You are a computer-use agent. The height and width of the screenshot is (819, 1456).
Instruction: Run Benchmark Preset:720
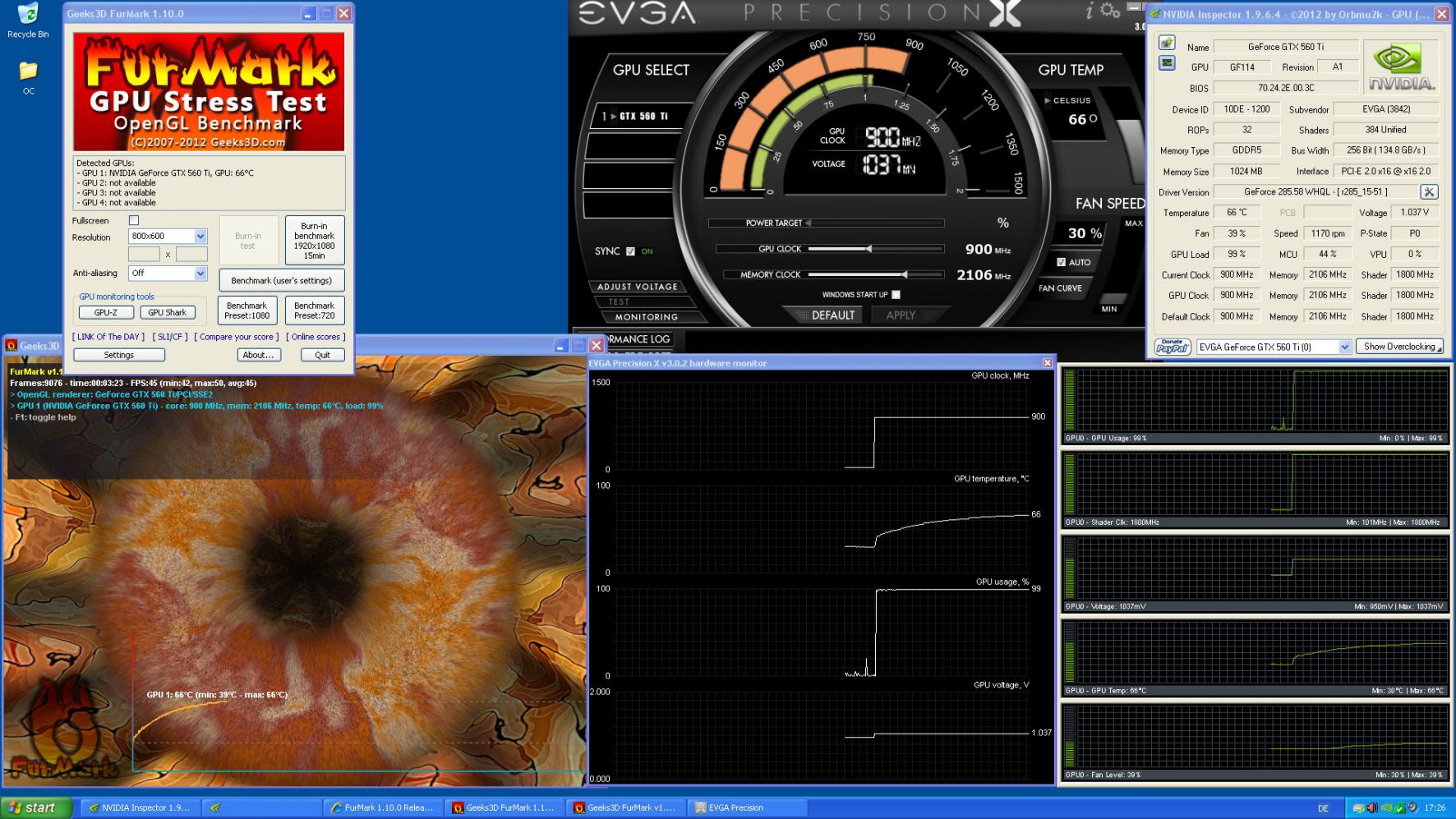(x=315, y=311)
